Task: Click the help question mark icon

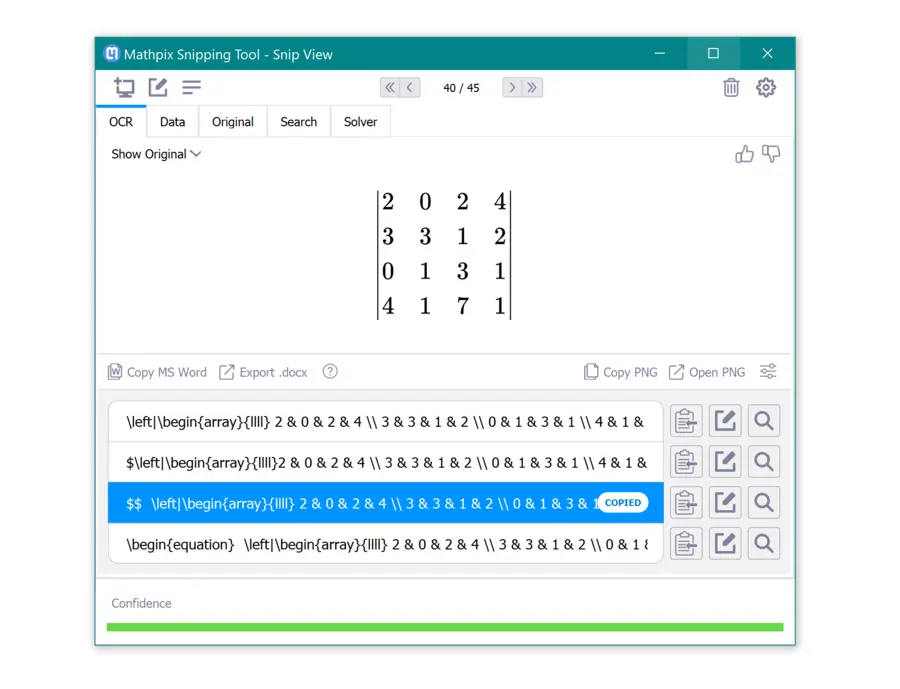Action: click(330, 372)
